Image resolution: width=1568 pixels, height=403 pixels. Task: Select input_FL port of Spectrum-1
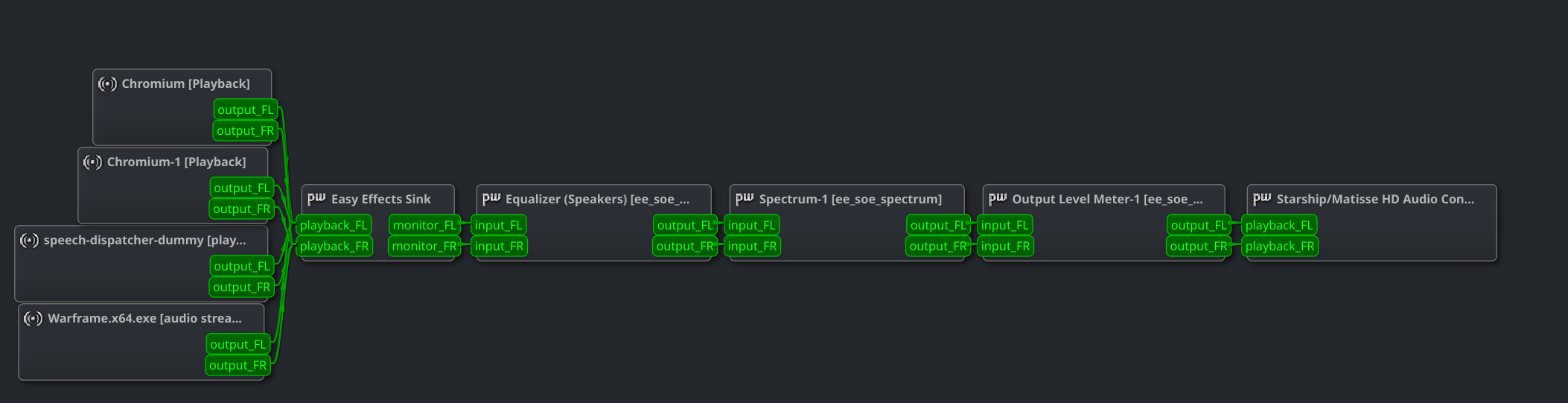pos(752,225)
